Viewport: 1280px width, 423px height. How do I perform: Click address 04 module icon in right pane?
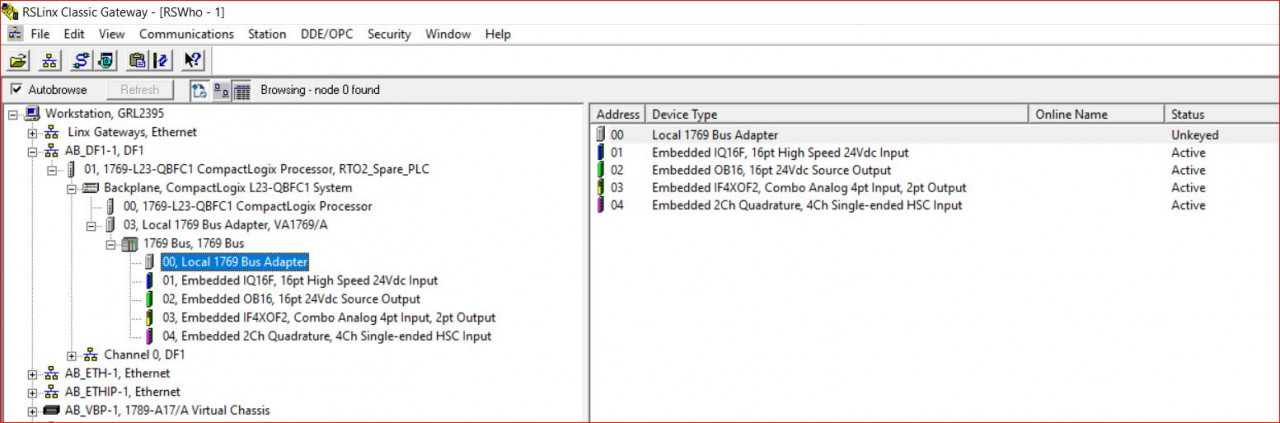tap(600, 205)
